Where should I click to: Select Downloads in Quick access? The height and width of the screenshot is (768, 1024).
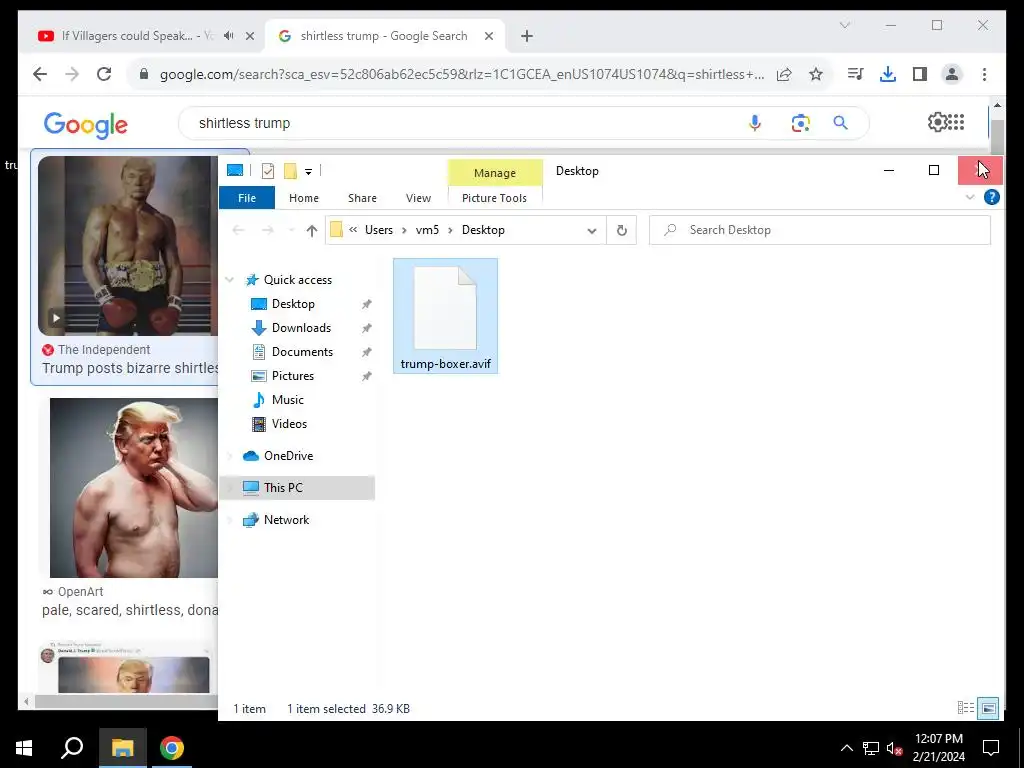(301, 328)
